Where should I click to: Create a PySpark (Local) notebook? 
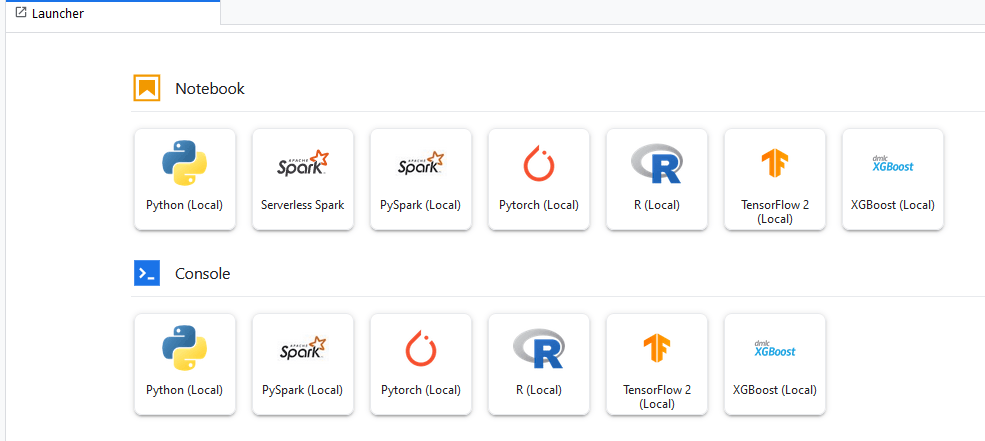[421, 179]
